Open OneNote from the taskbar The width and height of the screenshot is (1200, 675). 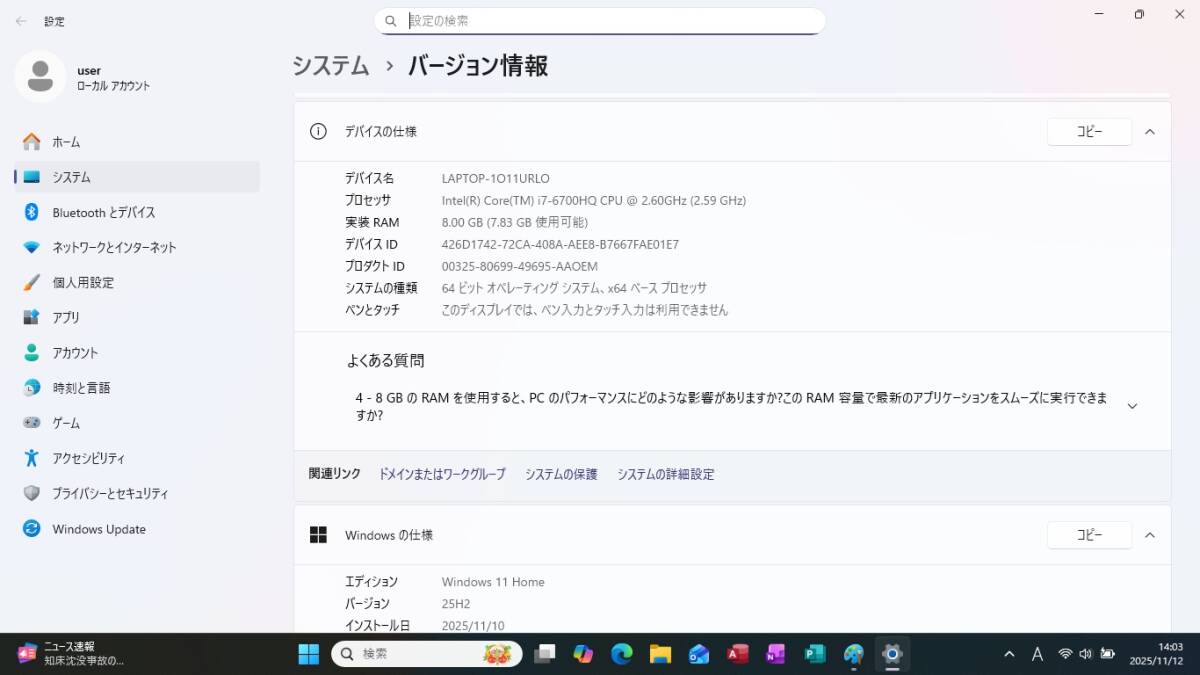click(776, 654)
